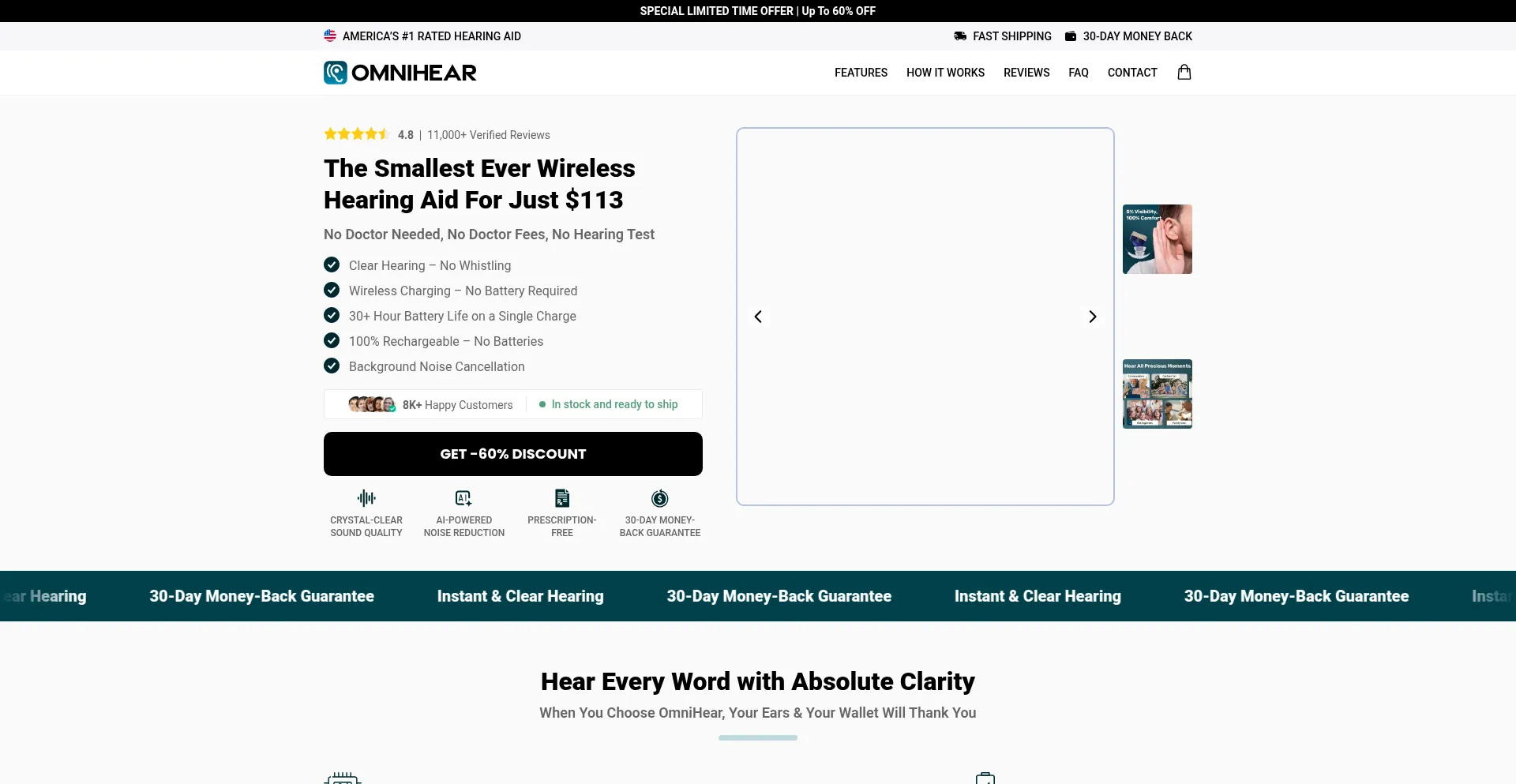Screen dimensions: 1516x784
Task: Click 11,000+ Verified Reviews link
Action: [489, 135]
